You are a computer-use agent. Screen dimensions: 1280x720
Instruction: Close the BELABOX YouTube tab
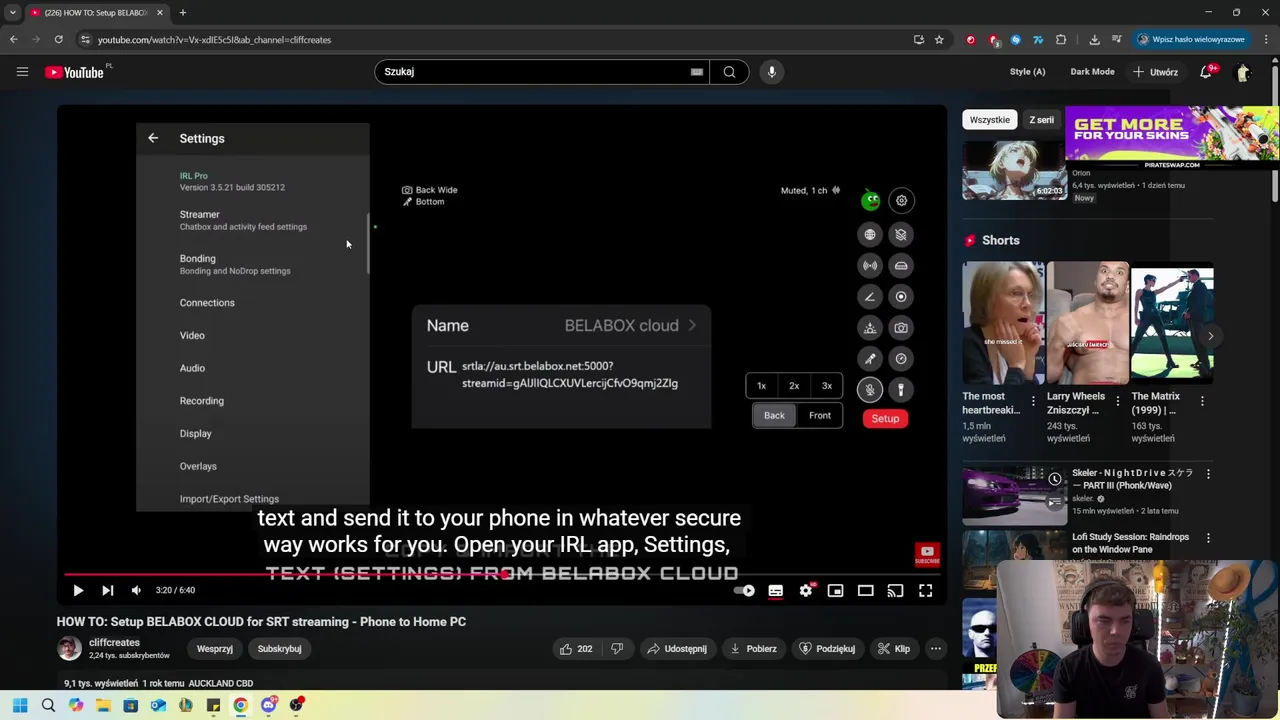click(159, 13)
